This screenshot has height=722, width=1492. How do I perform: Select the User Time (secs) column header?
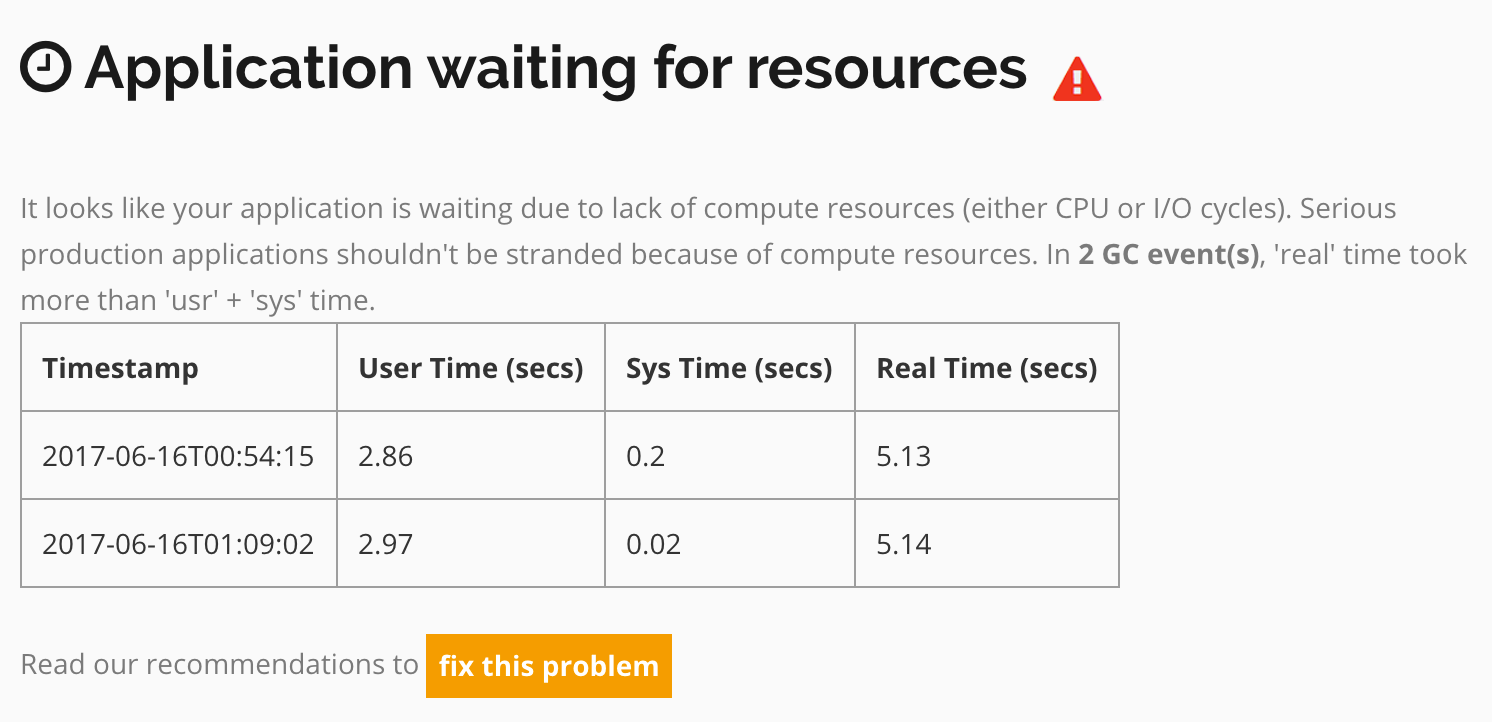[x=471, y=367]
